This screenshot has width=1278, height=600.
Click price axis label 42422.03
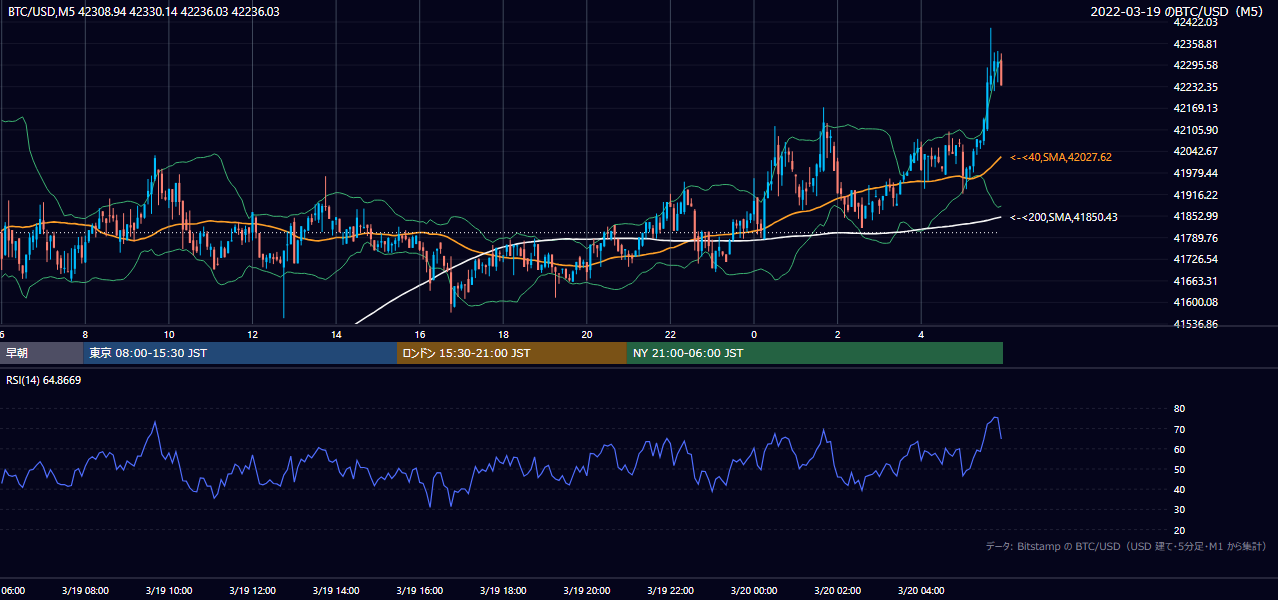click(1196, 22)
